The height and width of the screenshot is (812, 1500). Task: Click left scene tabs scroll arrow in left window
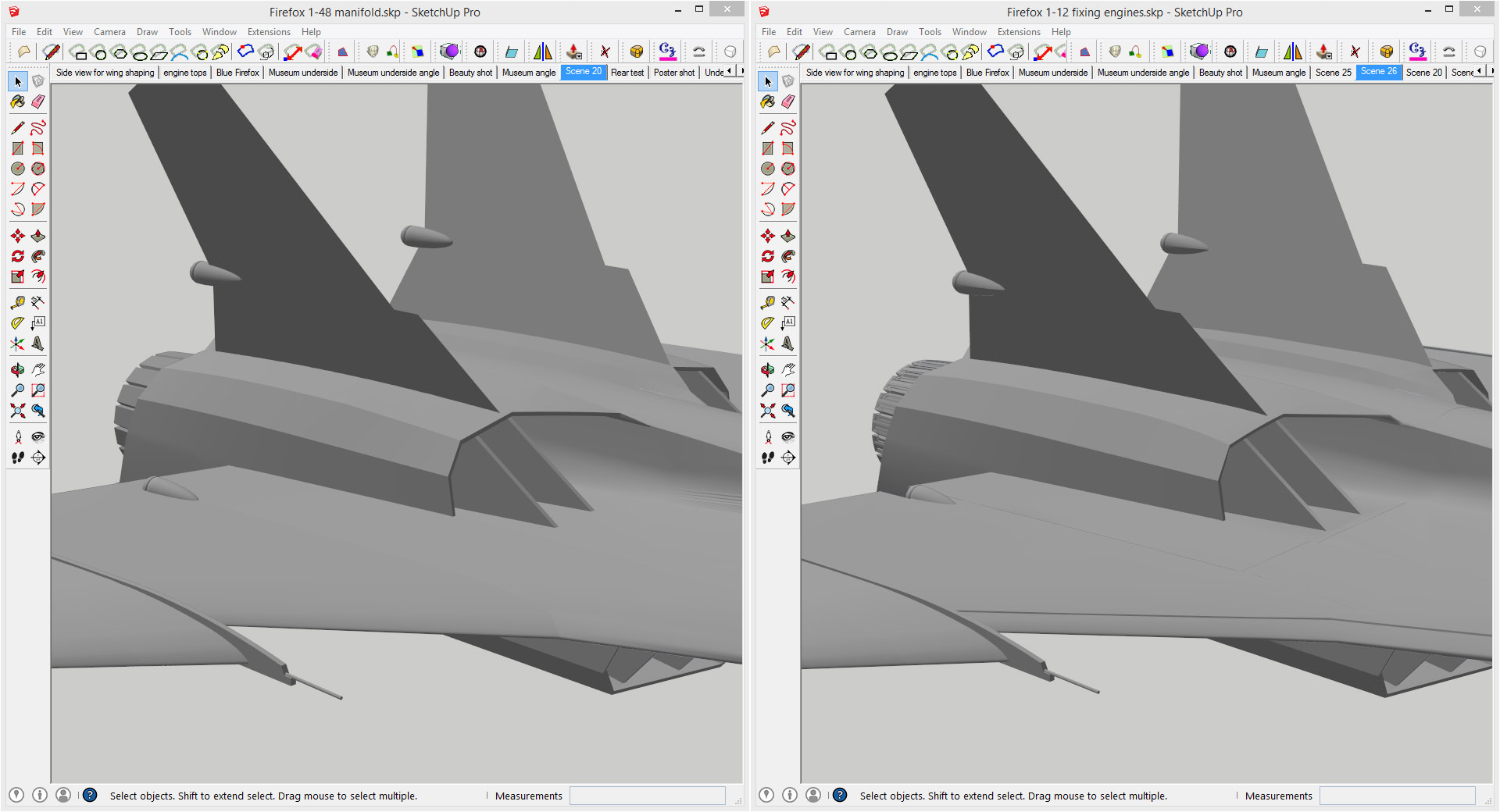(730, 71)
